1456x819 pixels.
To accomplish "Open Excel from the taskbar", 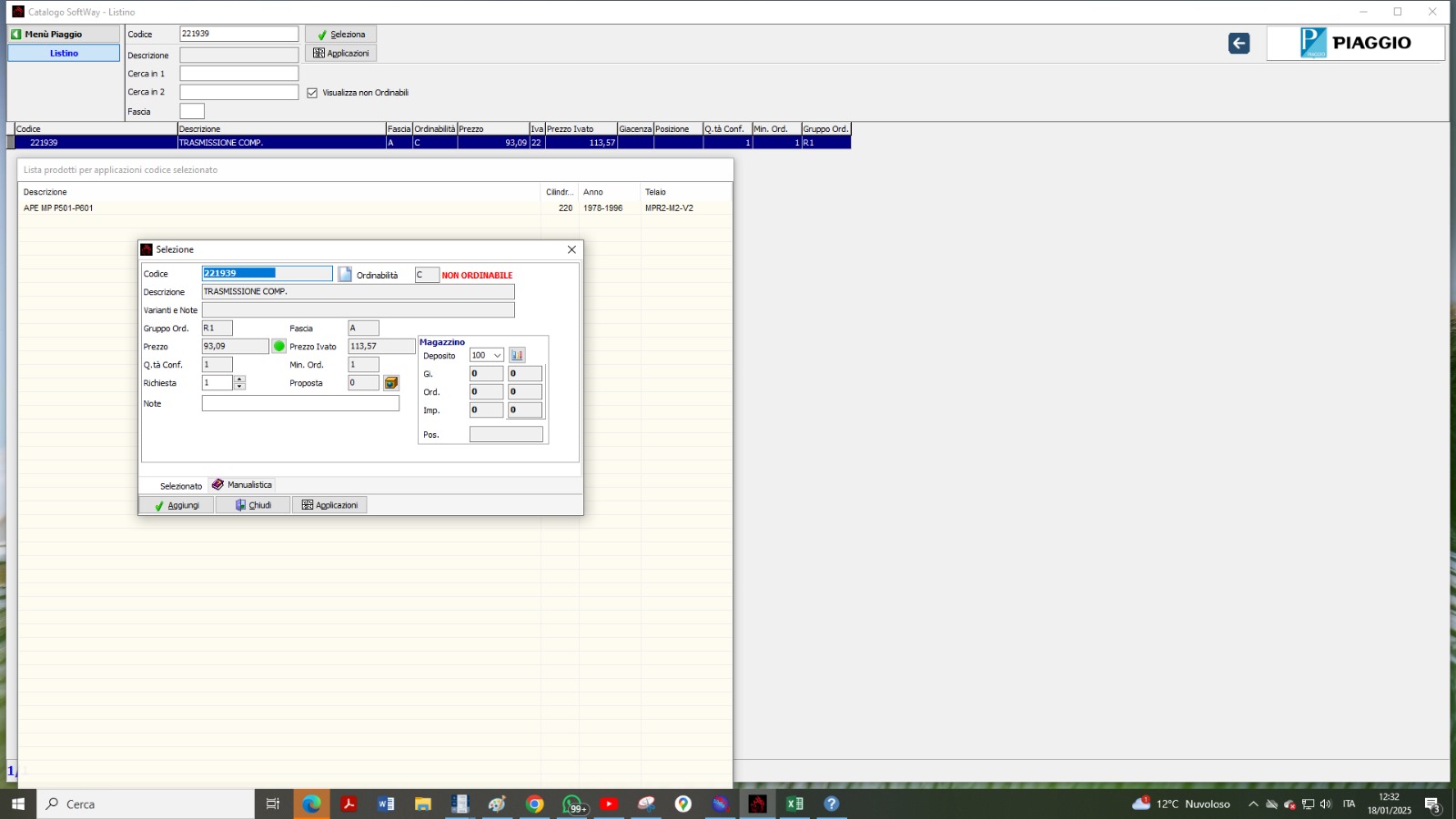I will [794, 804].
